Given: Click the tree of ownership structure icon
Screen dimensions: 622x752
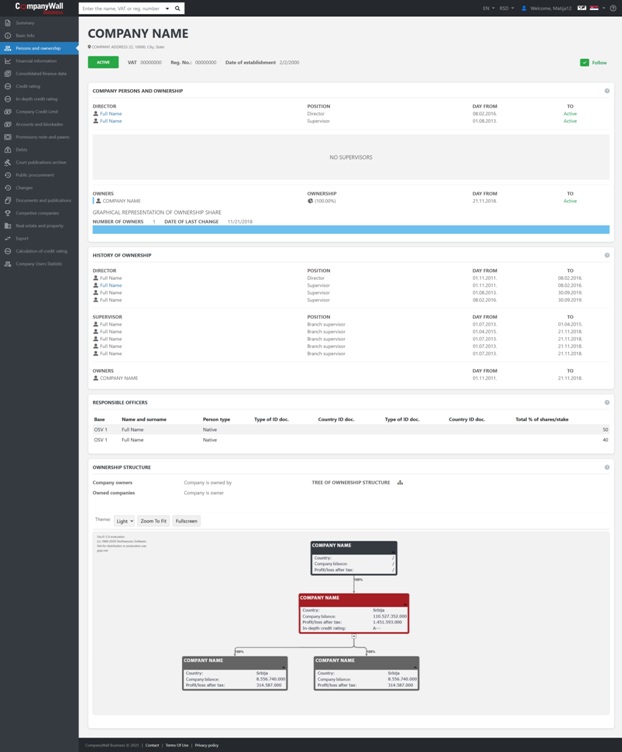Looking at the screenshot, I should point(400,483).
